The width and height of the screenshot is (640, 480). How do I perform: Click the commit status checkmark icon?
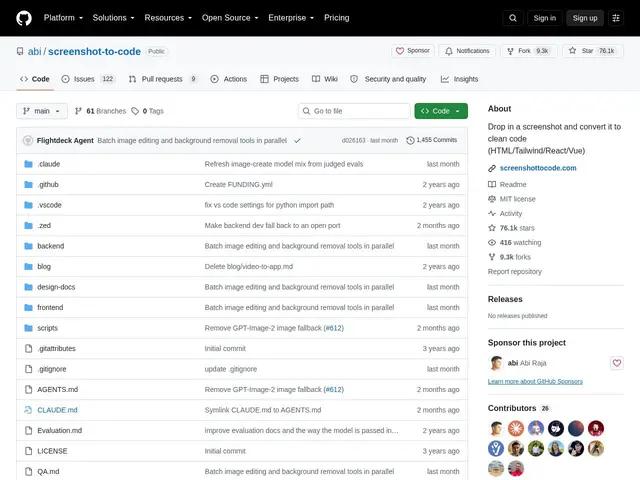click(x=297, y=140)
